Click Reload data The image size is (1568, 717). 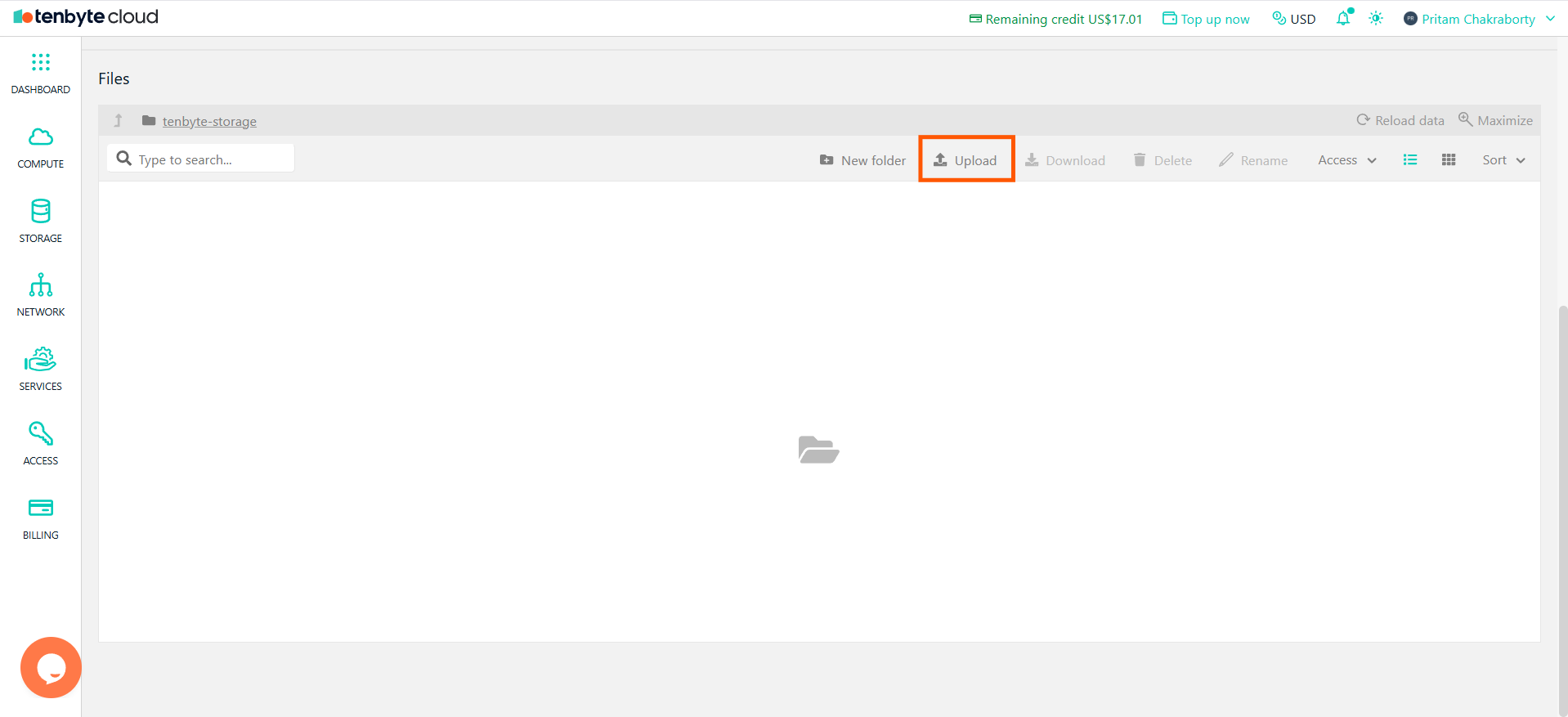click(1400, 120)
